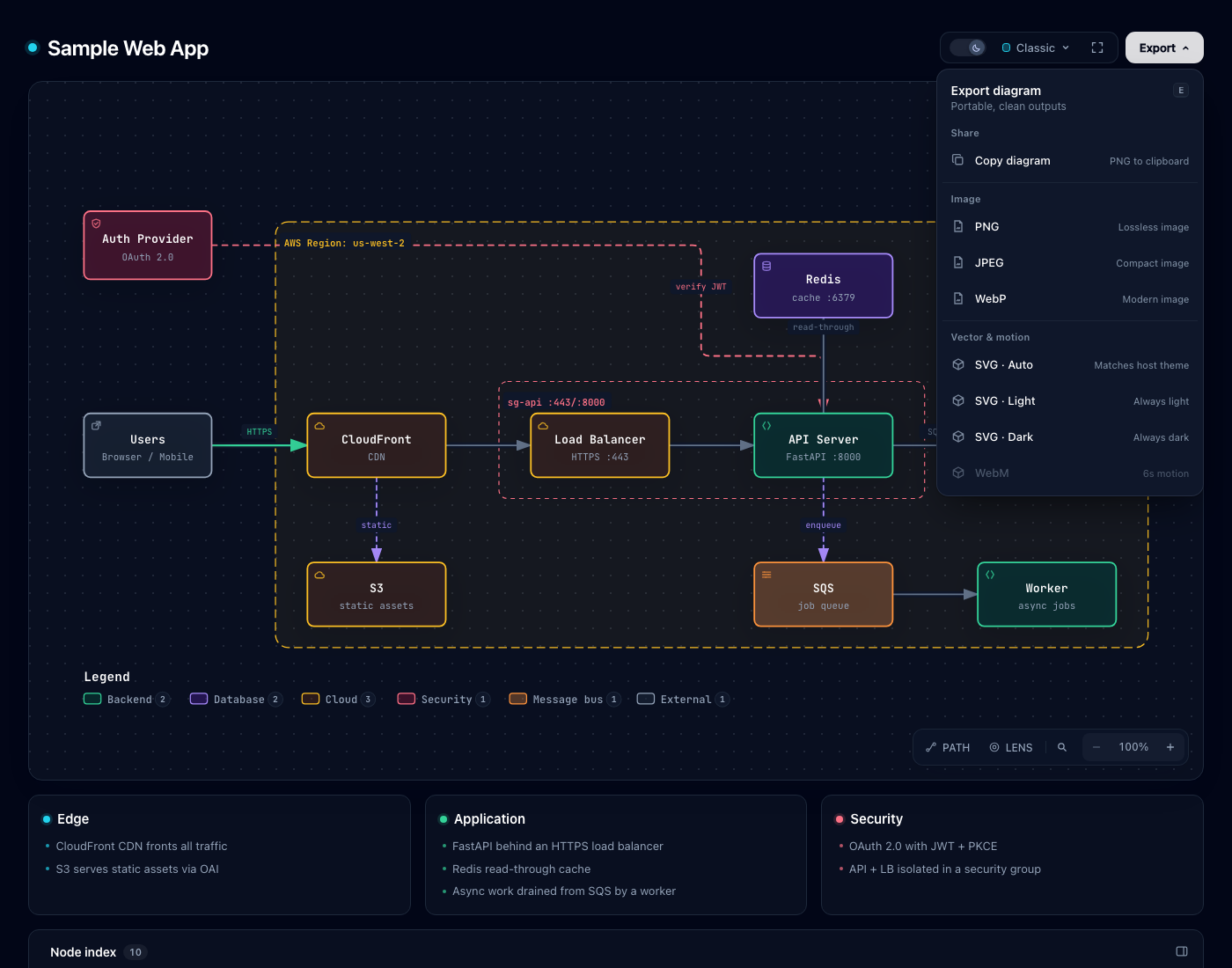
Task: Expand Node index panel icon
Action: [x=1182, y=951]
